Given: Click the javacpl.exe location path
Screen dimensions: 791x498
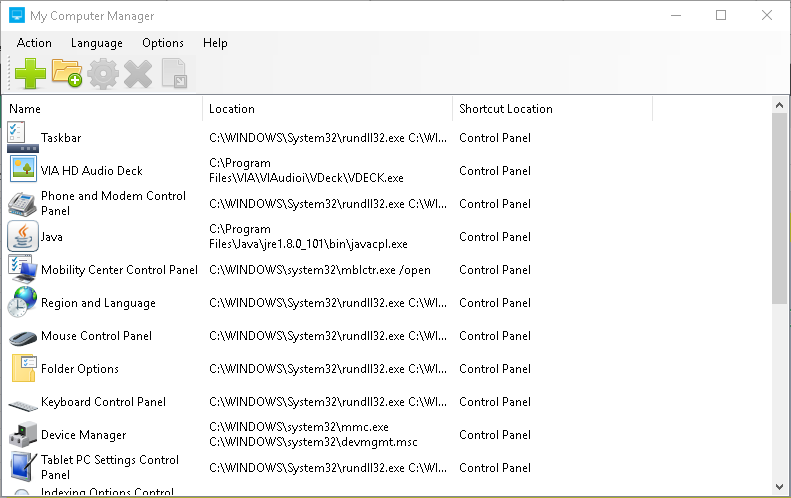Looking at the screenshot, I should tap(308, 237).
